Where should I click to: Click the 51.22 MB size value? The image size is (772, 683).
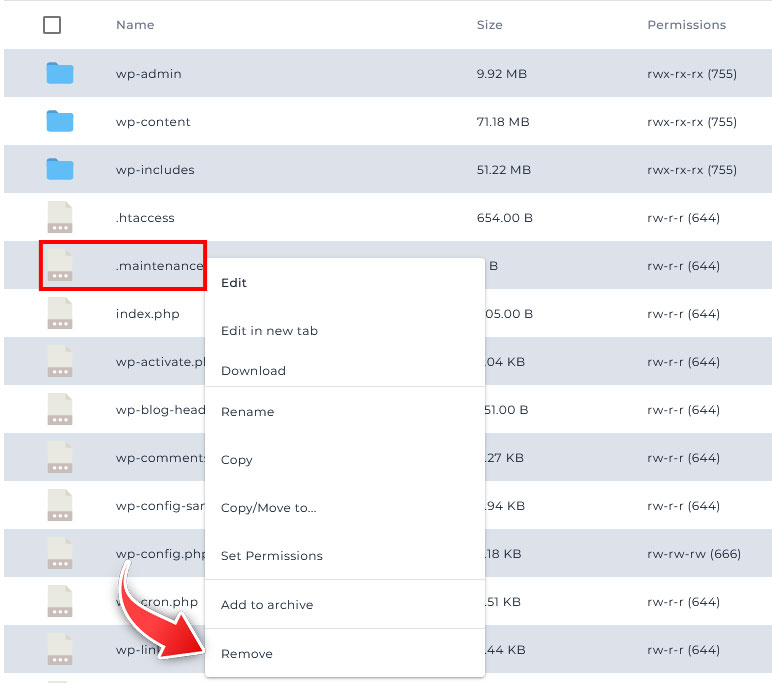(x=504, y=169)
